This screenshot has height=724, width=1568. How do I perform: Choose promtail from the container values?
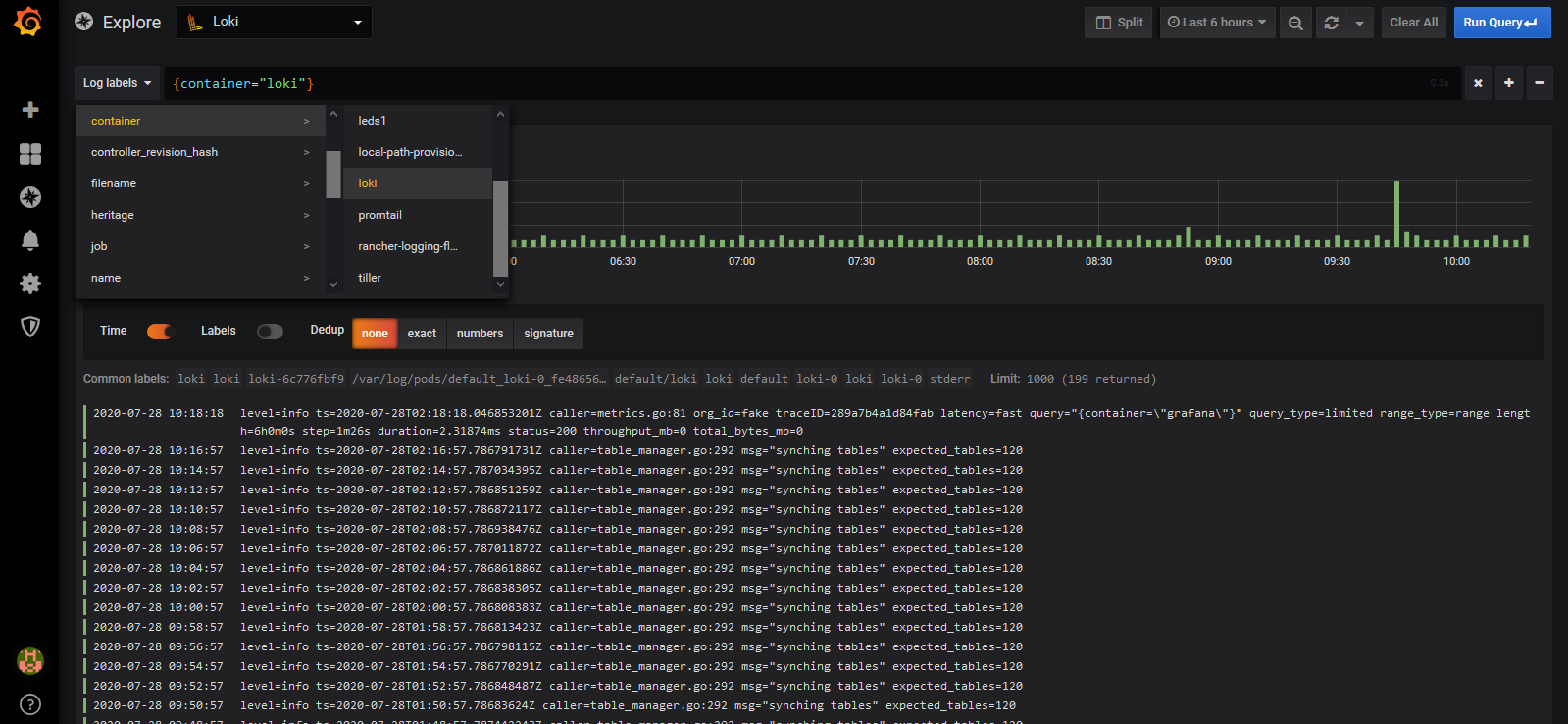tap(380, 215)
